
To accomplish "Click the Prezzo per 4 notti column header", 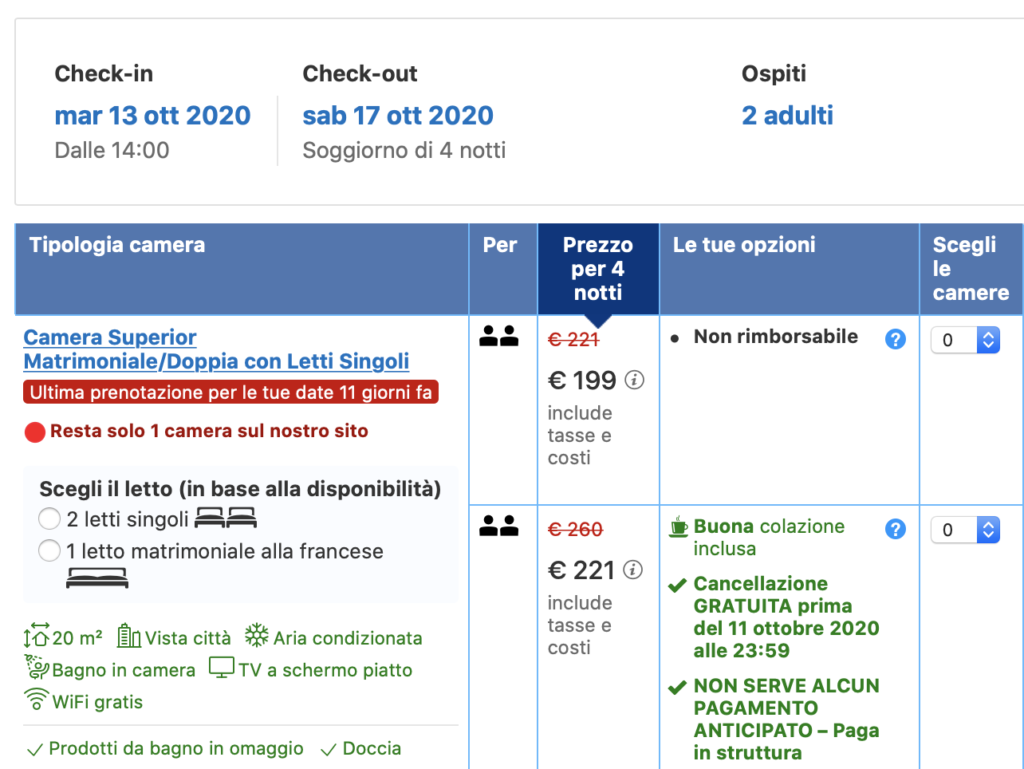I will point(598,268).
